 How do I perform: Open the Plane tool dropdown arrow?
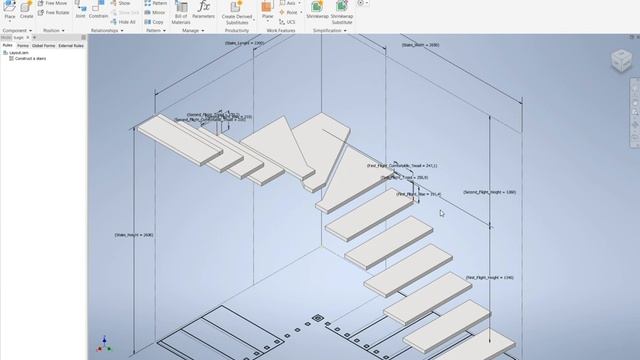tap(267, 21)
